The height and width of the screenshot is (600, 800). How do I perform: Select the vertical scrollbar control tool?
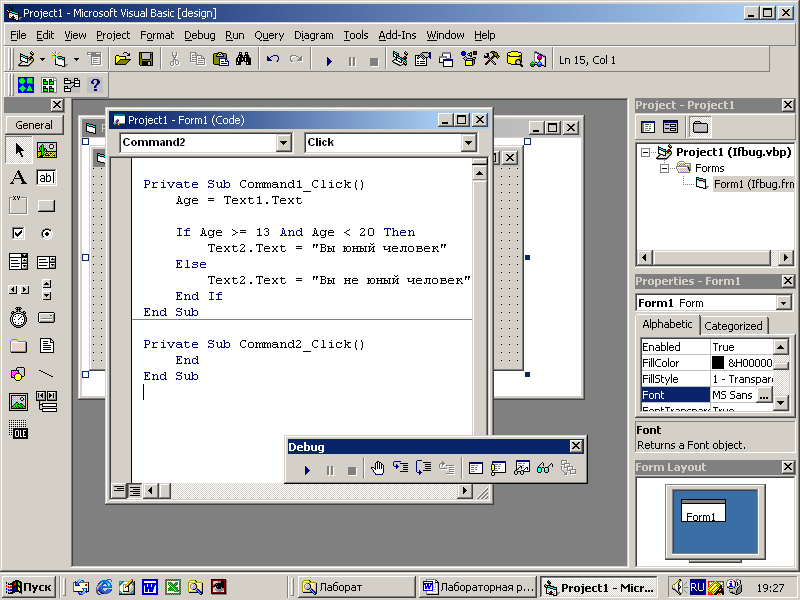pos(46,290)
